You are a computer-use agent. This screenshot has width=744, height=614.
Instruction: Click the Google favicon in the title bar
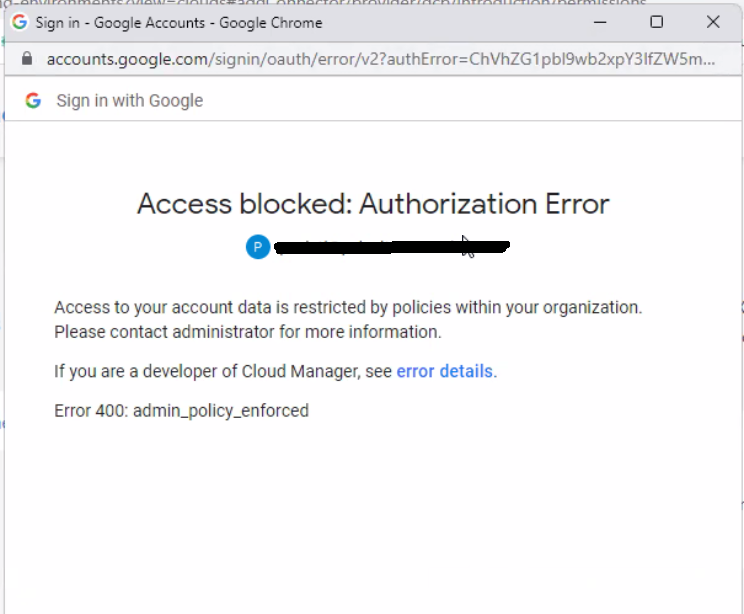click(x=20, y=22)
